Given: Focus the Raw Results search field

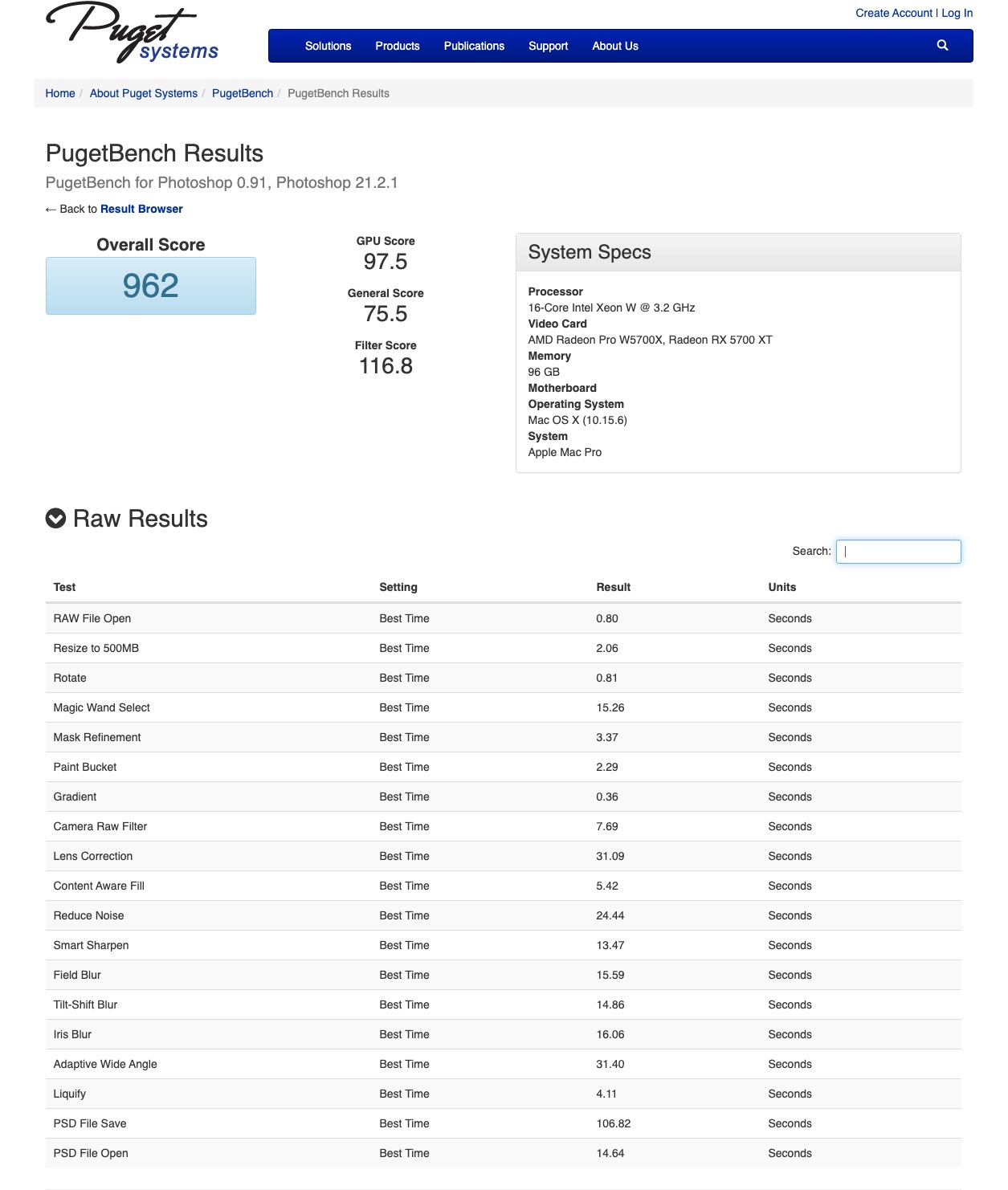Looking at the screenshot, I should click(x=899, y=552).
